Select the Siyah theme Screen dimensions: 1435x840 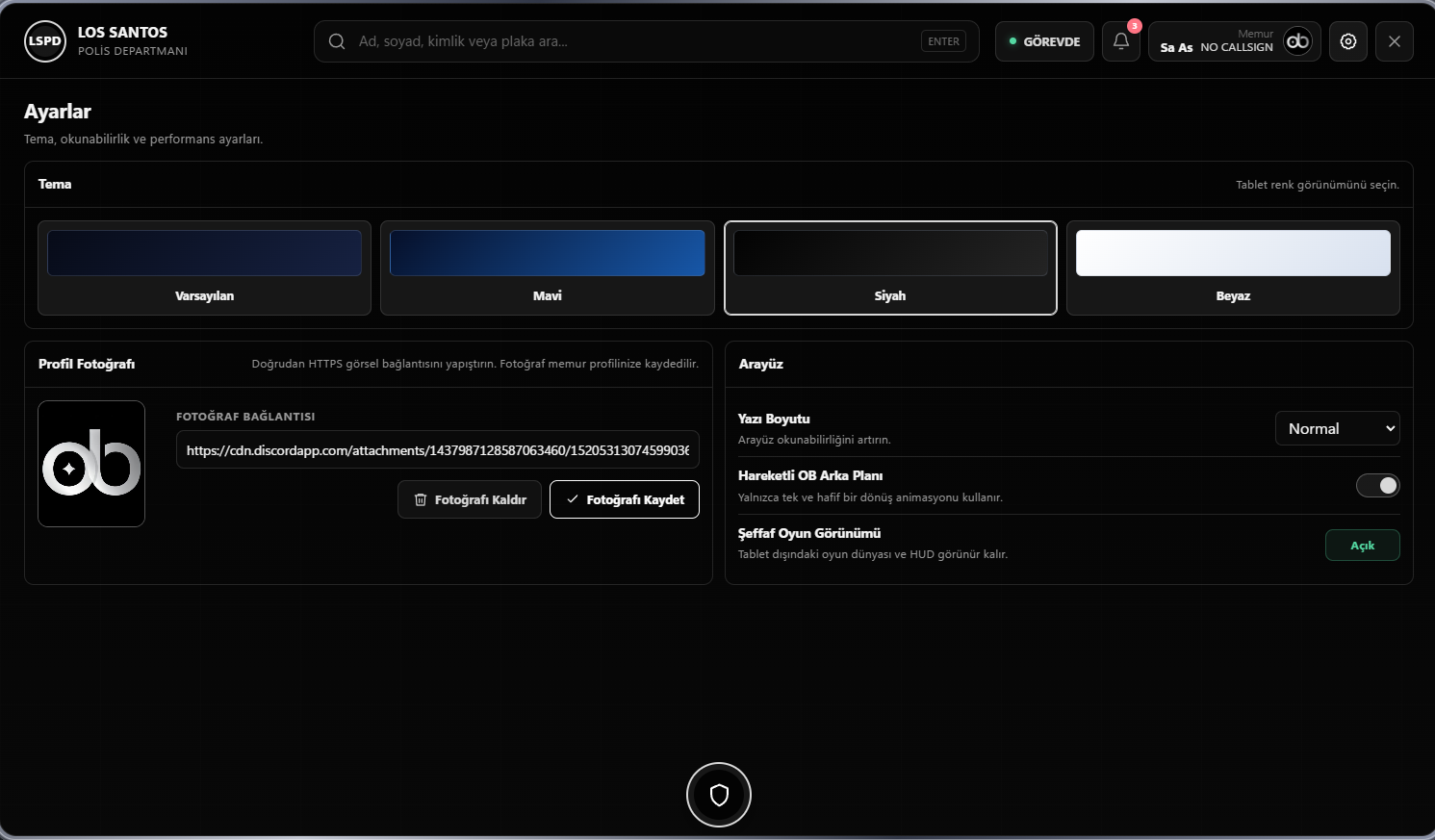(x=890, y=267)
